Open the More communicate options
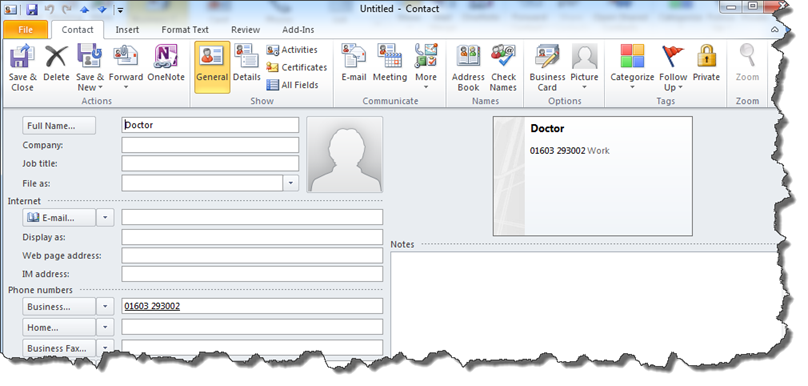The image size is (808, 386). 426,68
